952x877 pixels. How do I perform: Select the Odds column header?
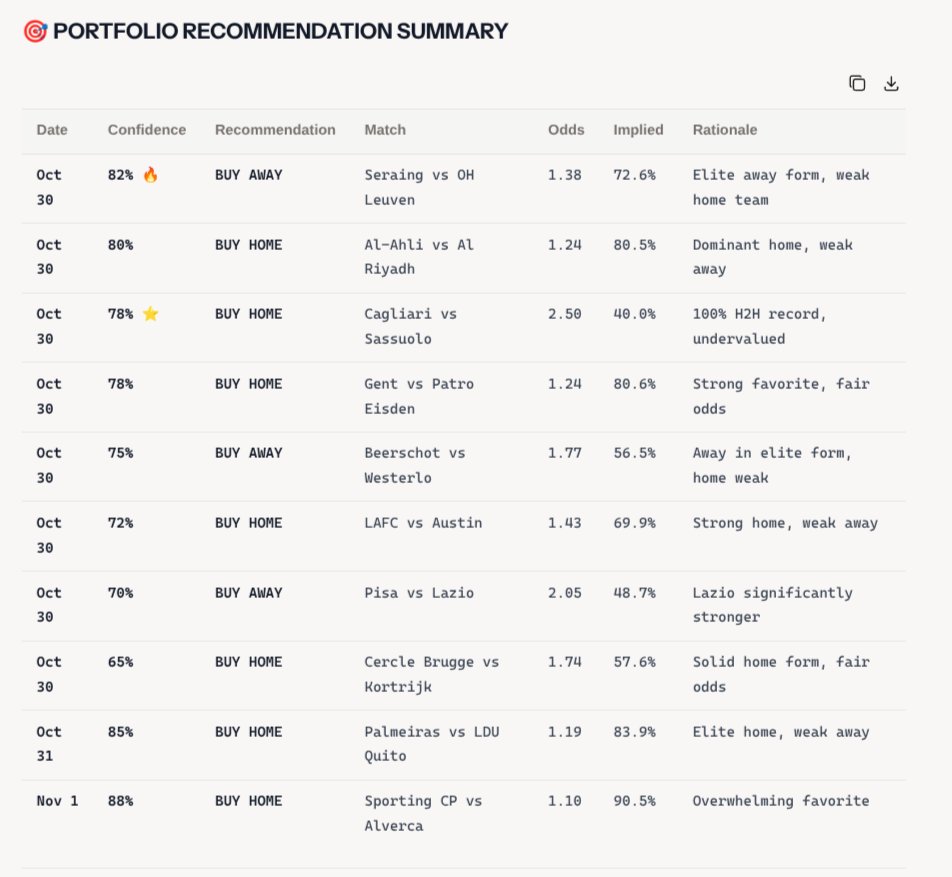pyautogui.click(x=565, y=130)
